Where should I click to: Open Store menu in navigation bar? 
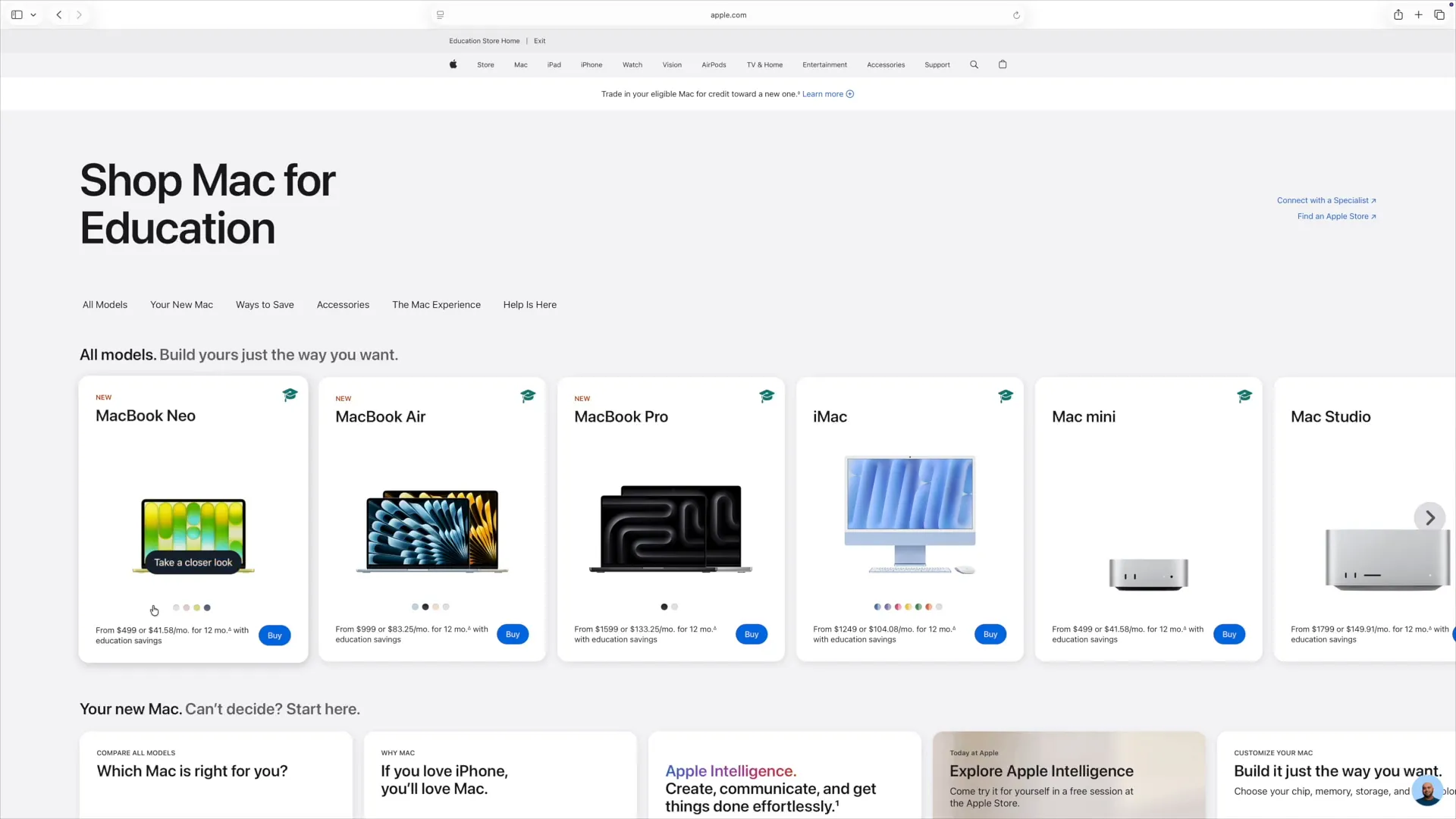(x=485, y=65)
